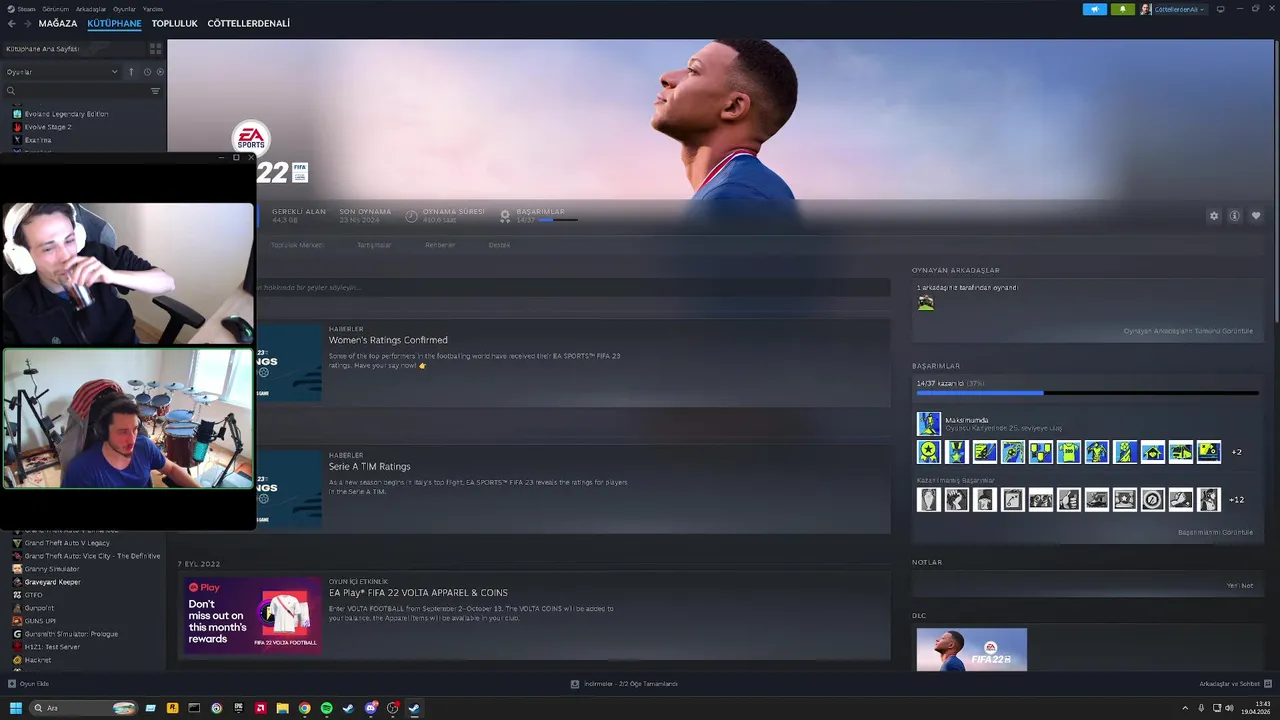Open the Oyunlar menu in the menu bar
The height and width of the screenshot is (720, 1280).
pyautogui.click(x=124, y=9)
